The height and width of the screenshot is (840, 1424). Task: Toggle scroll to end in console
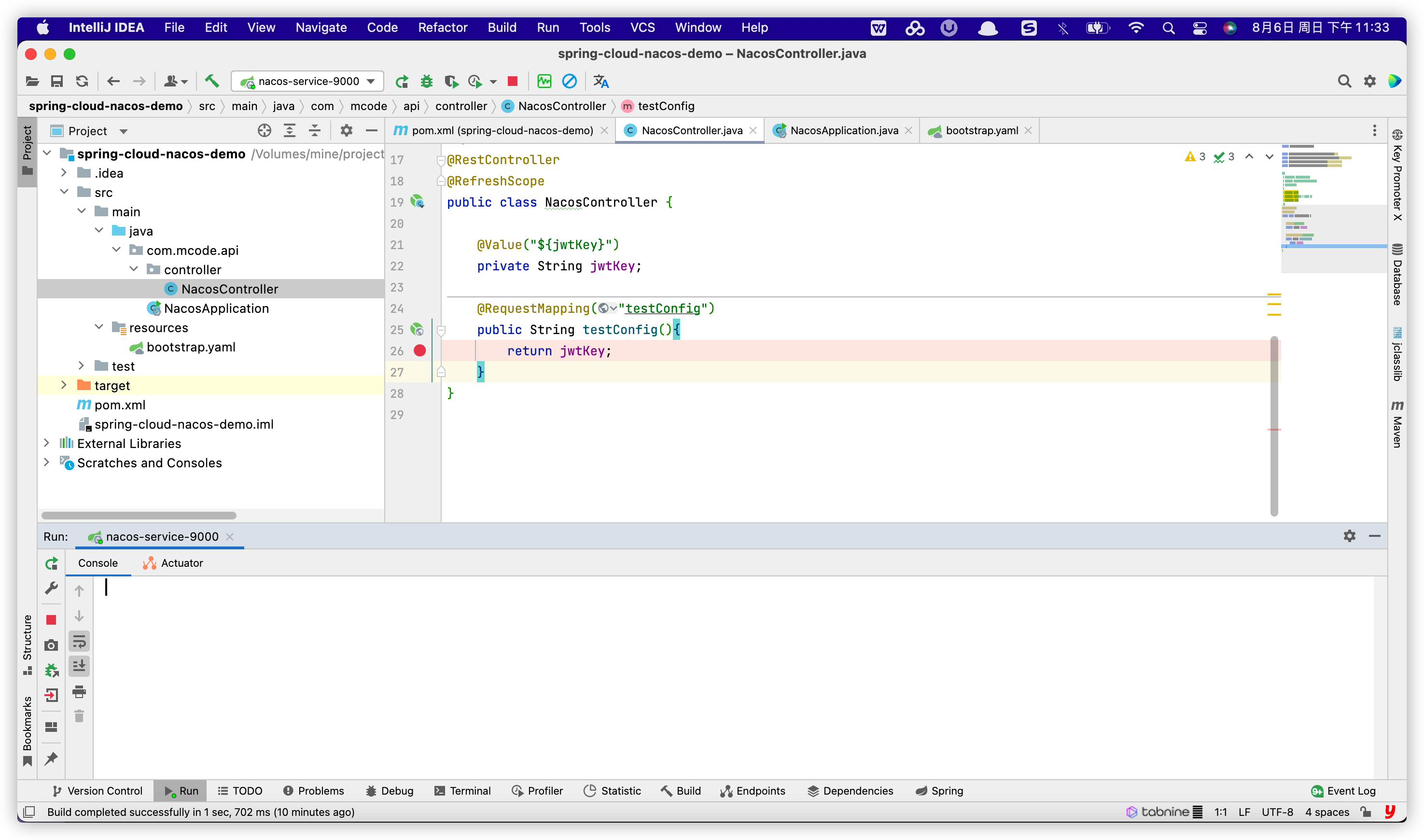79,666
